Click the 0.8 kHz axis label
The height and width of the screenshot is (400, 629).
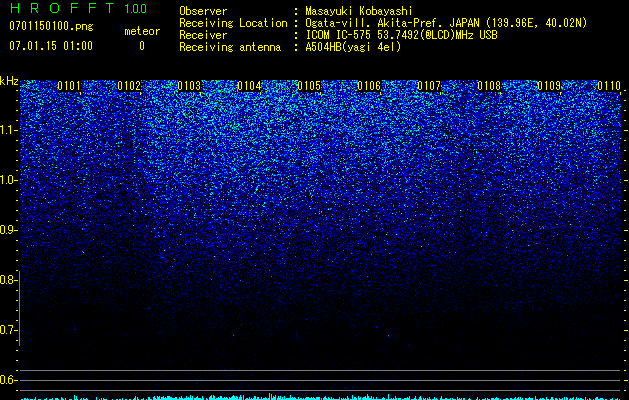9,280
